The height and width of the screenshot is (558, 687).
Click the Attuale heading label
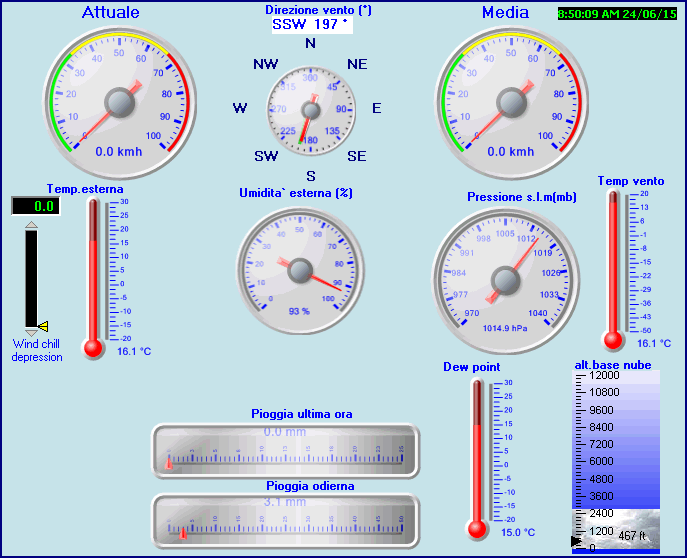pyautogui.click(x=110, y=13)
